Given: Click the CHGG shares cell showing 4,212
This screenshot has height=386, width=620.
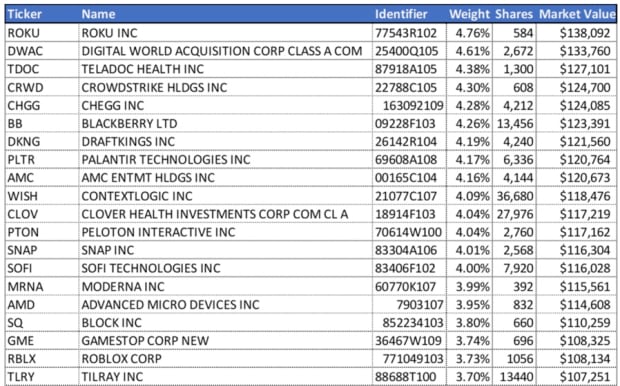Looking at the screenshot, I should tap(514, 106).
